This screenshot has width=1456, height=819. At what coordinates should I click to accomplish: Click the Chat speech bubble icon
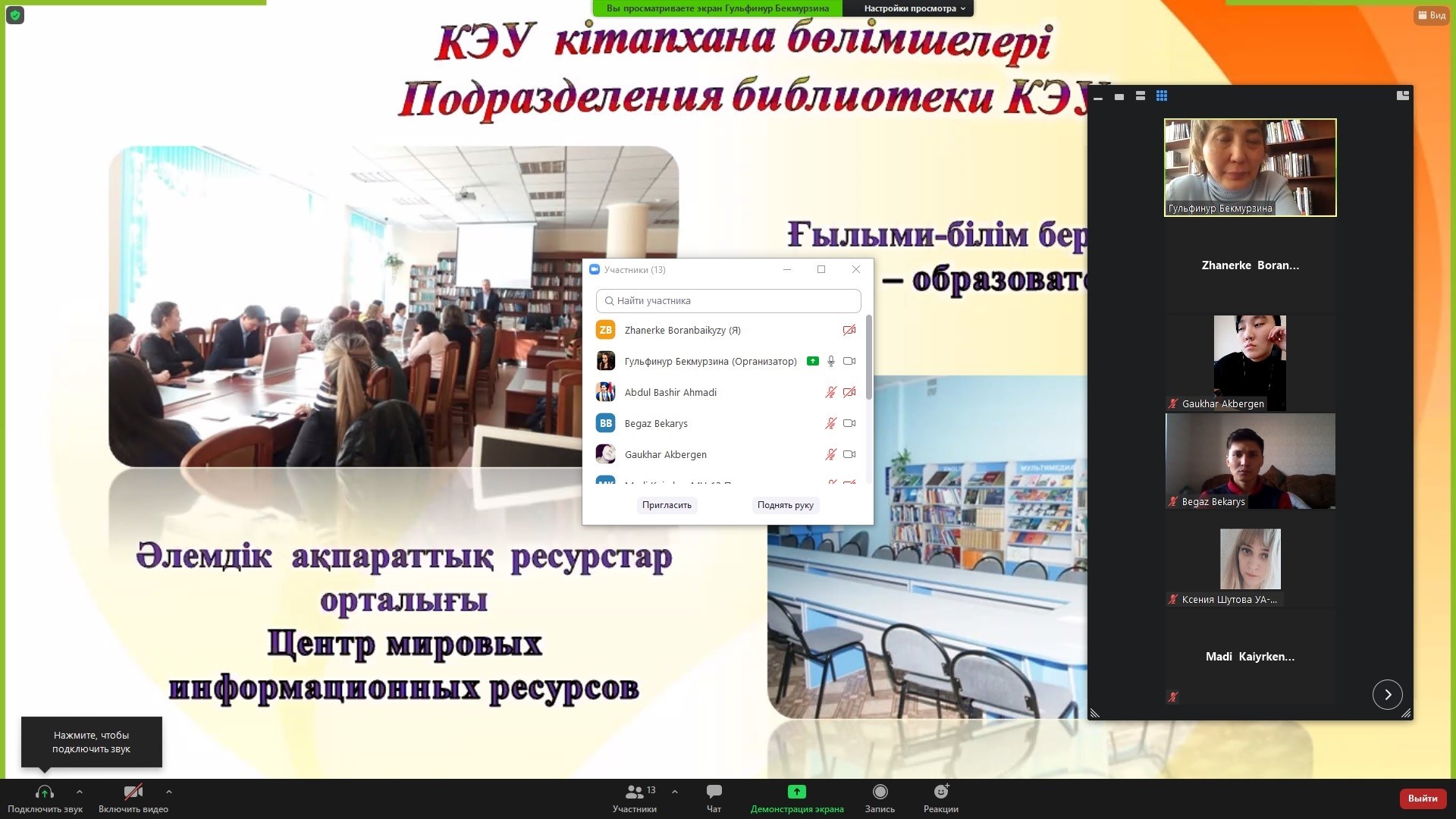click(714, 792)
